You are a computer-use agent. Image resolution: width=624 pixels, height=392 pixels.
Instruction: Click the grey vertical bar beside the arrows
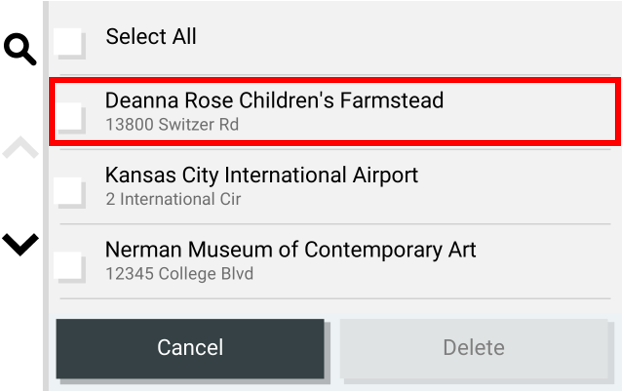46,196
